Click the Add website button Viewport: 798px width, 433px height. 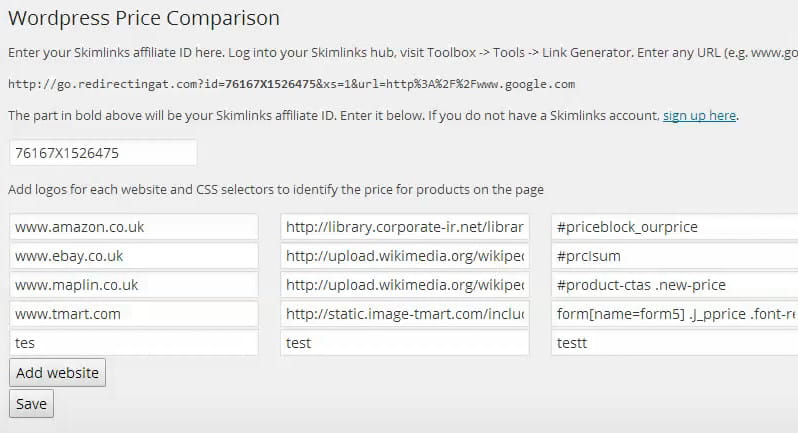[57, 373]
